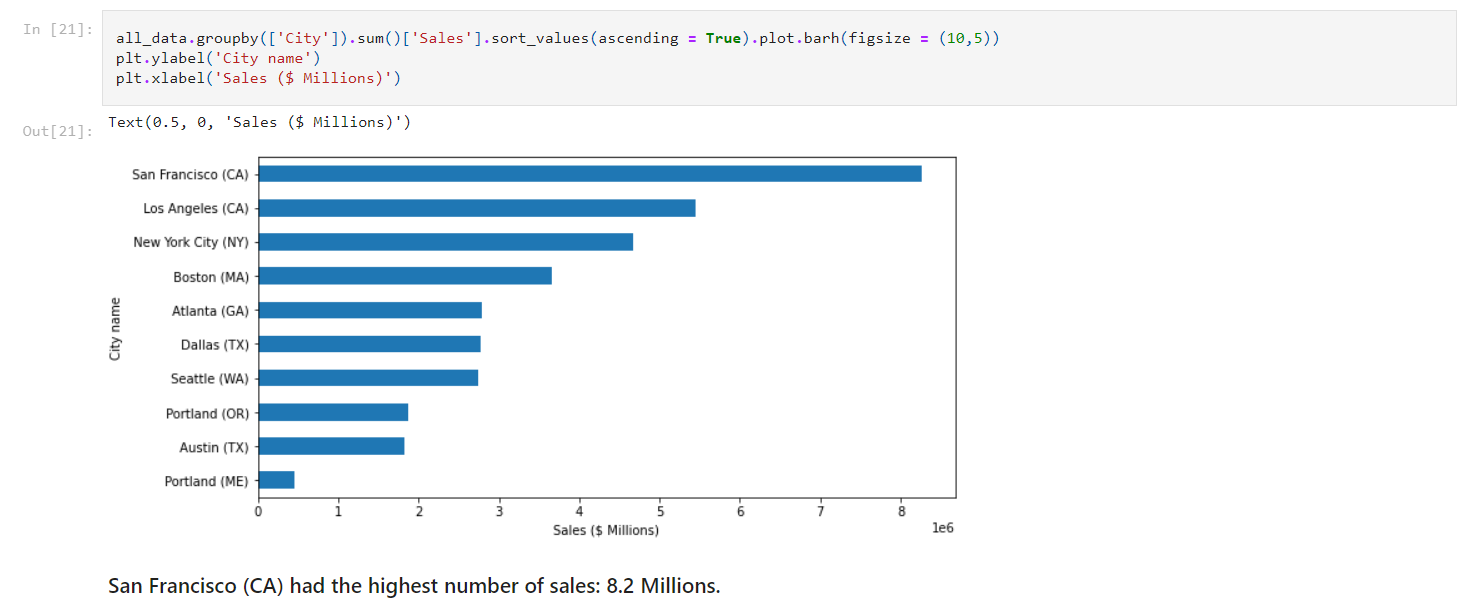This screenshot has height=606, width=1475.
Task: Select the markdown text about highest sales
Action: coord(414,585)
